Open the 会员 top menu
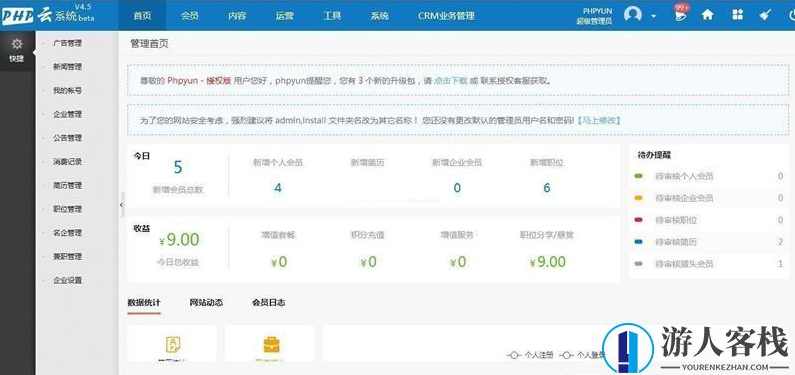This screenshot has height=375, width=795. (x=190, y=16)
